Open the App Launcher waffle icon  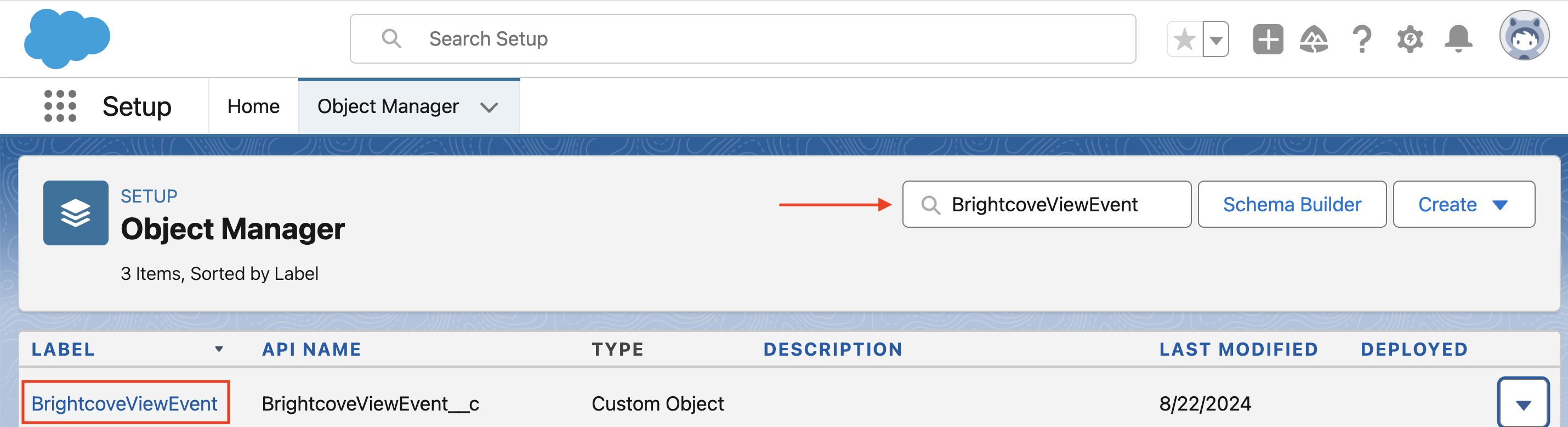59,105
